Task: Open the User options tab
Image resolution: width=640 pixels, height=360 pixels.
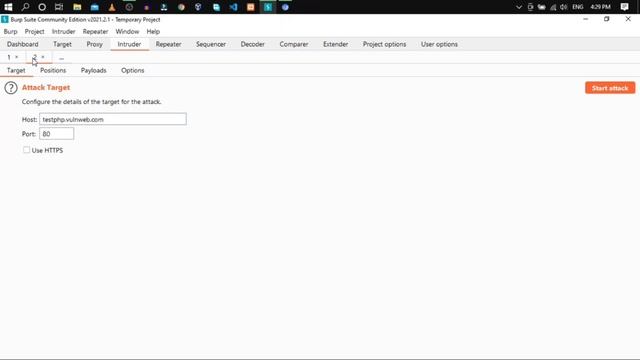Action: click(x=439, y=44)
